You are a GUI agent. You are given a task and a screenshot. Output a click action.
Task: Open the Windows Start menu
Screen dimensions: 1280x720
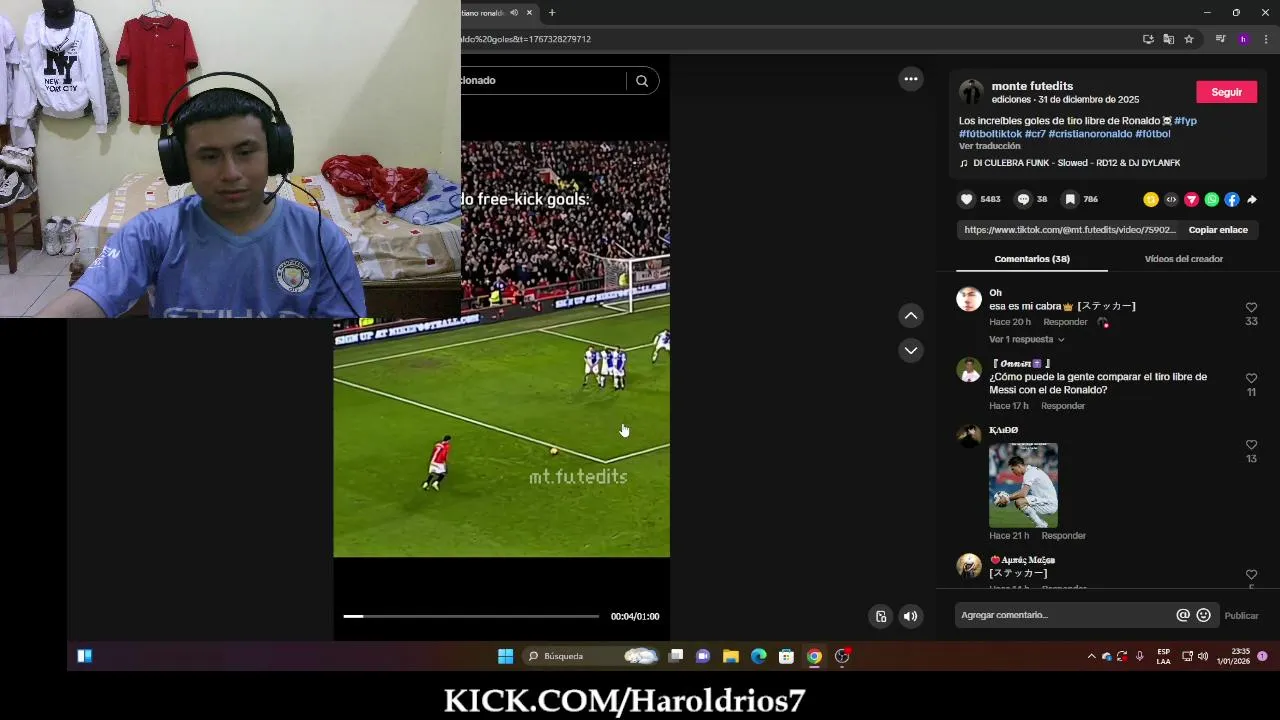pos(506,656)
